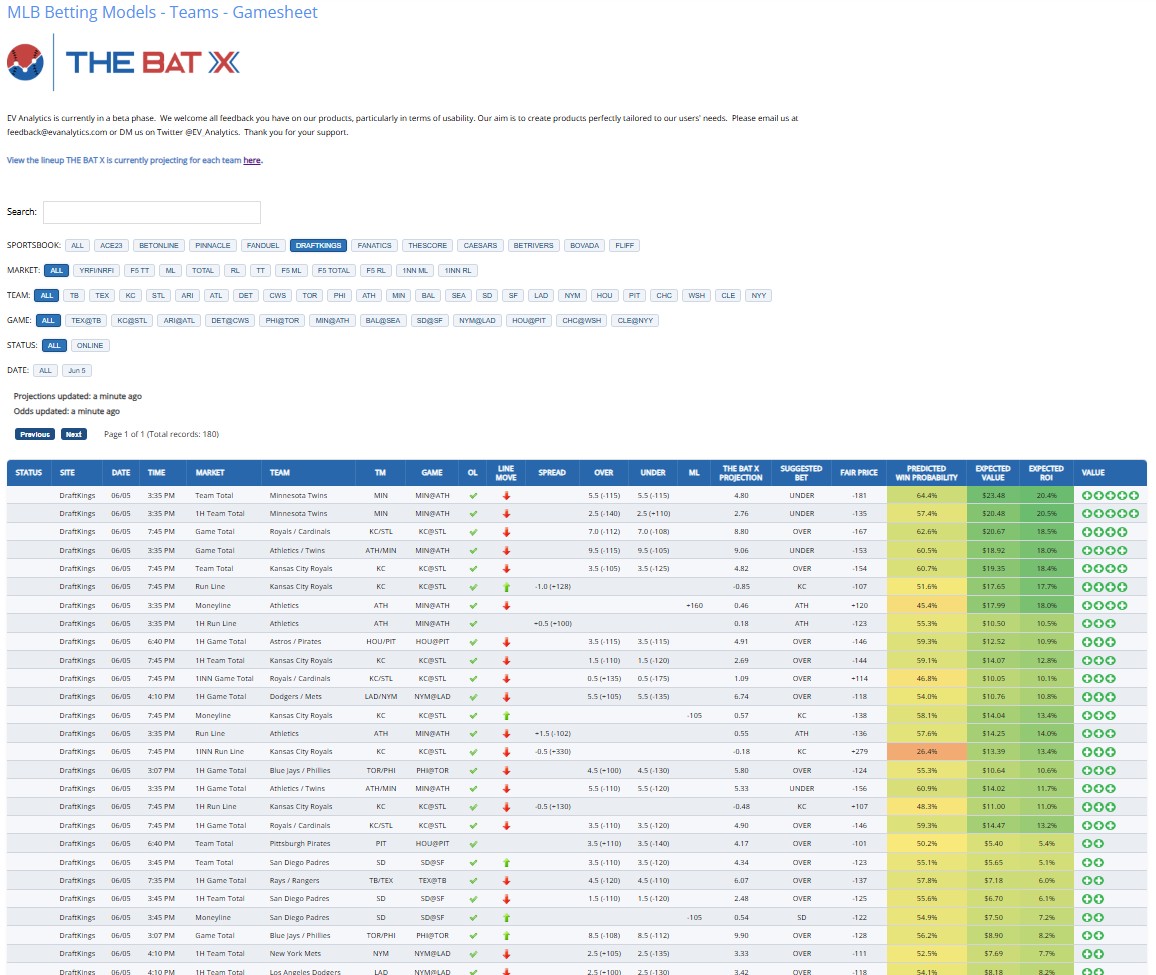Select the FANDUEL sportsbook filter
Image resolution: width=1156 pixels, height=975 pixels.
(263, 245)
